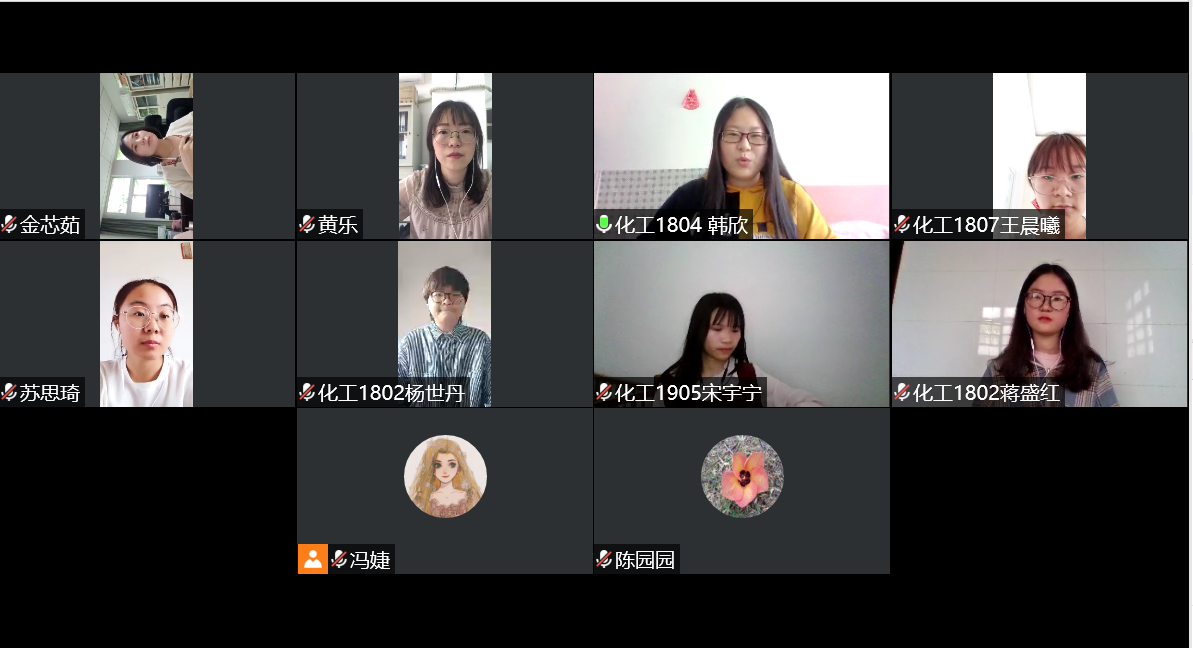Click the name label 化工1807王晨曦

986,224
